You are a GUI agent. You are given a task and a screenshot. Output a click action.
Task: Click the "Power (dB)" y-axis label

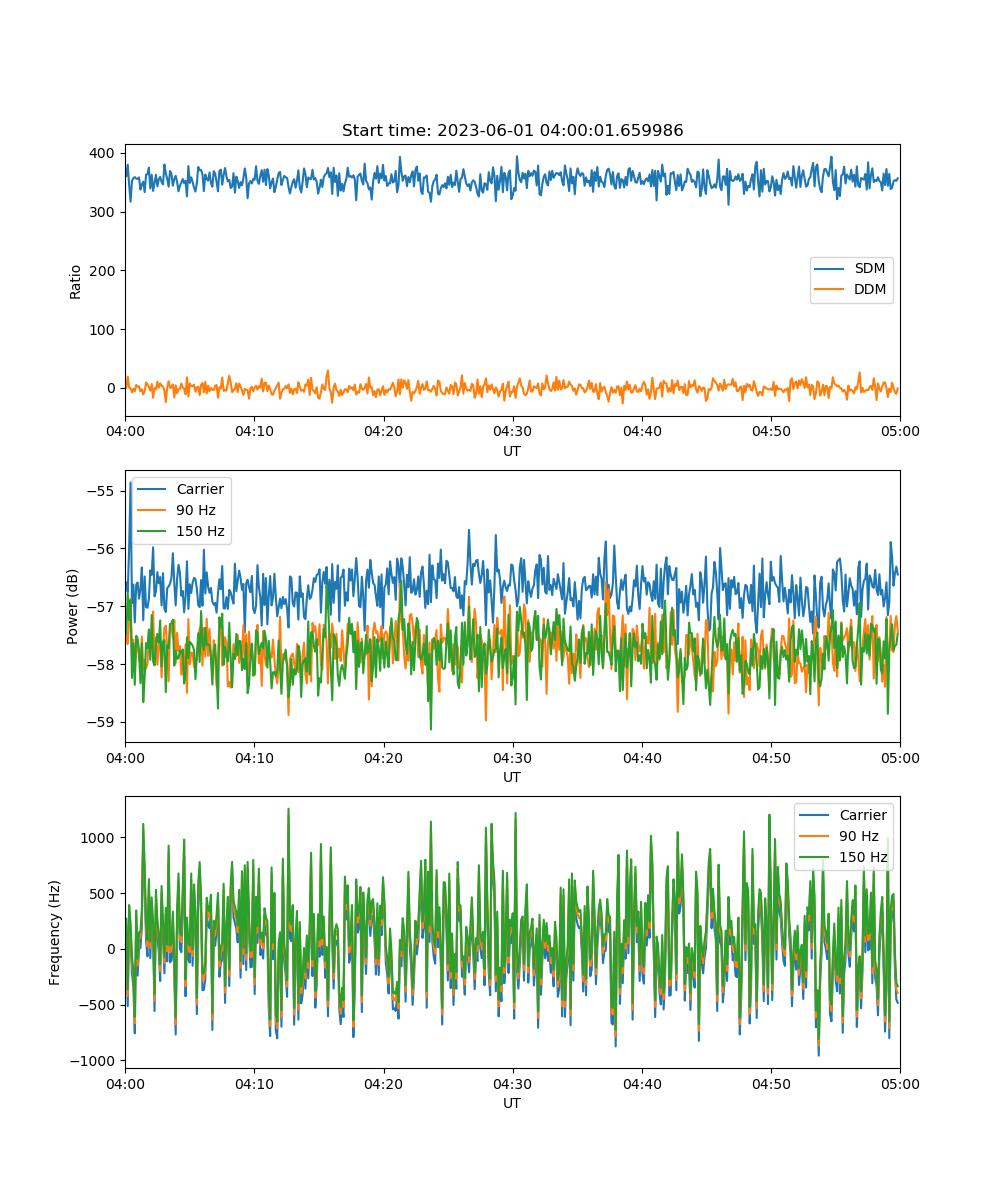[x=73, y=606]
